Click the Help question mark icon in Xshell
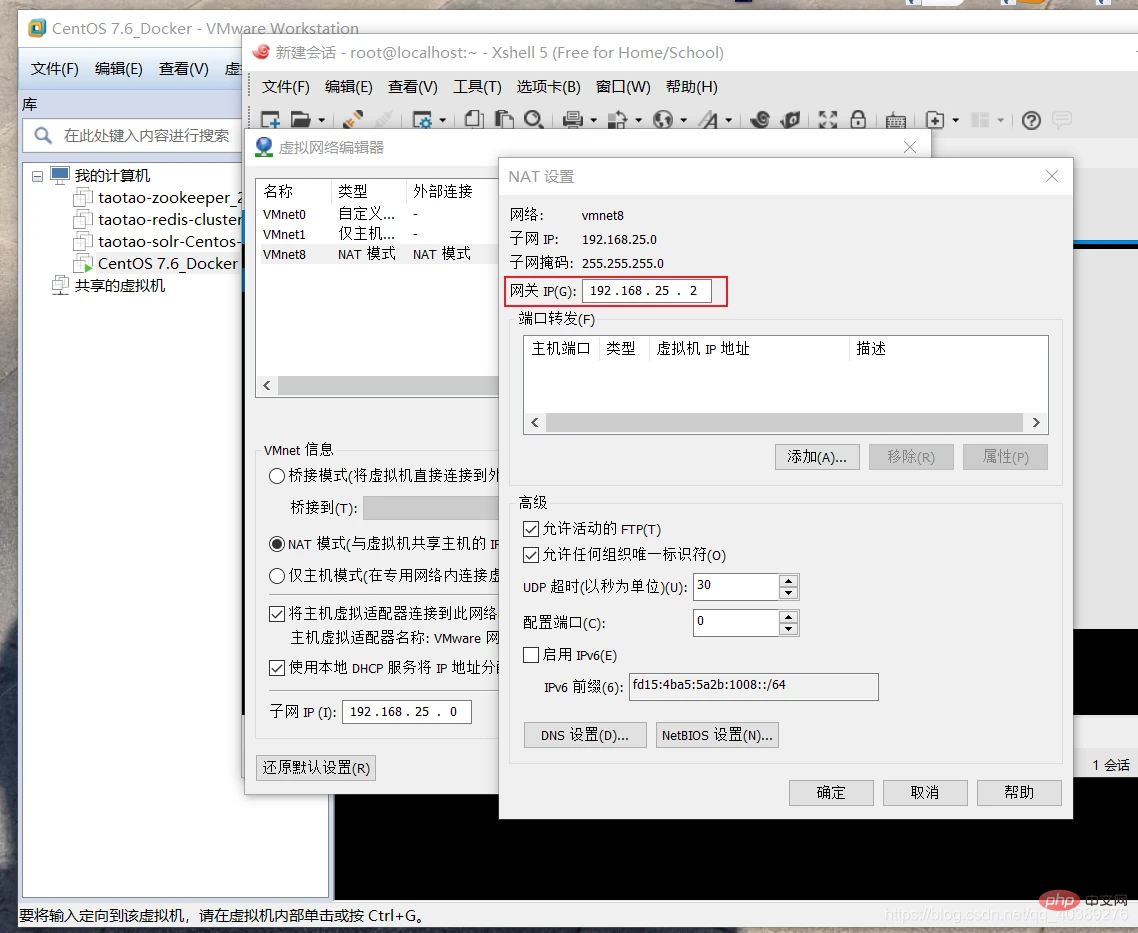The height and width of the screenshot is (933, 1138). [x=1031, y=120]
